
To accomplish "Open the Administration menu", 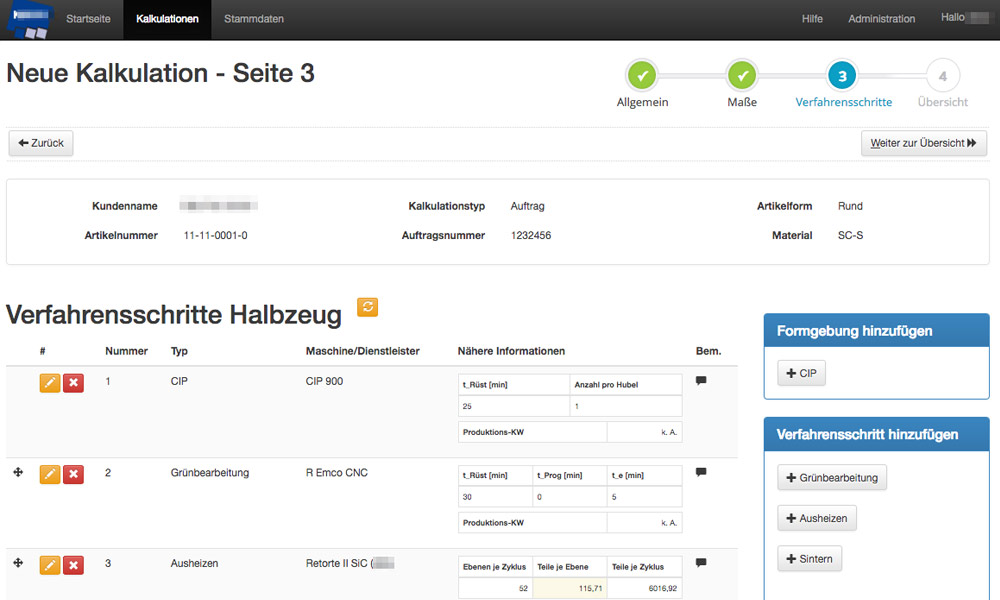I will [x=881, y=19].
